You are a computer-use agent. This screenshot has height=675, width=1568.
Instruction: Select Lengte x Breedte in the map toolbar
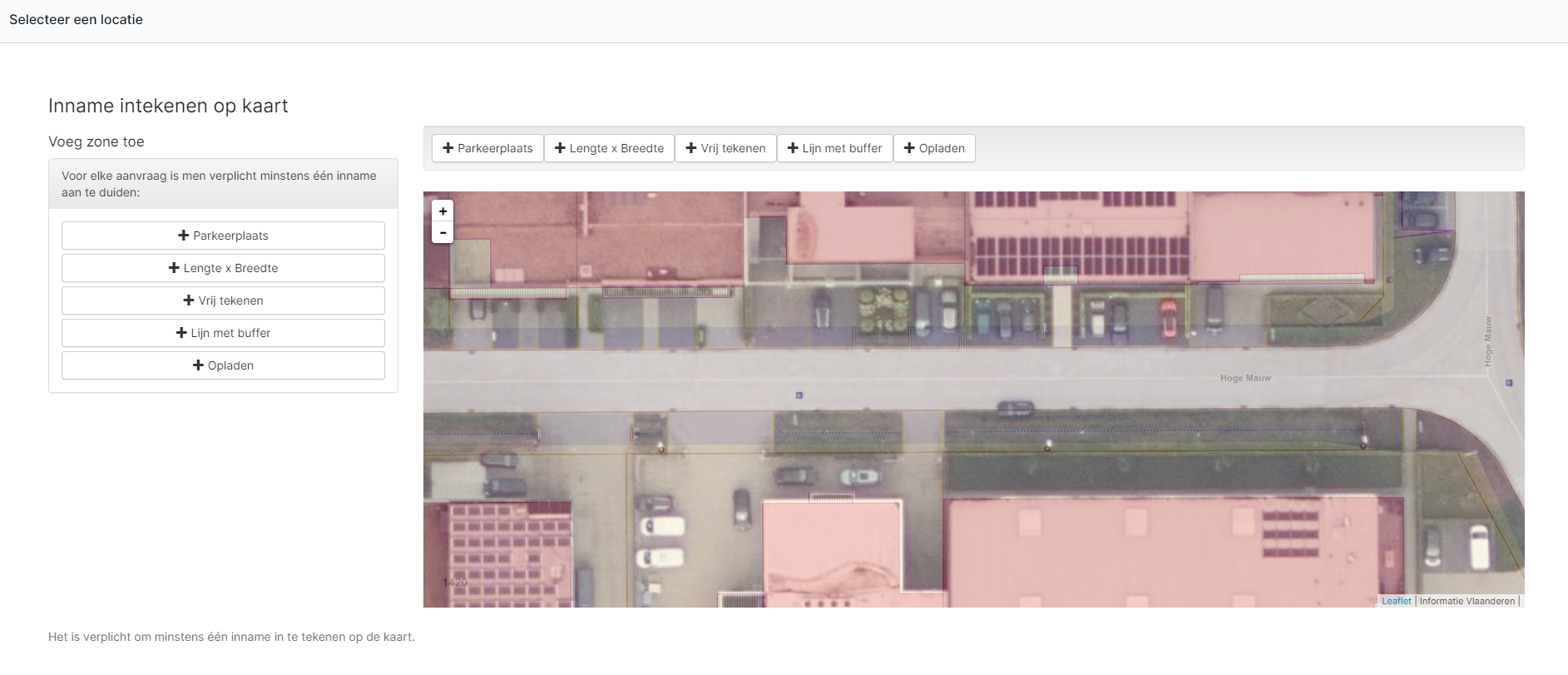click(x=609, y=148)
